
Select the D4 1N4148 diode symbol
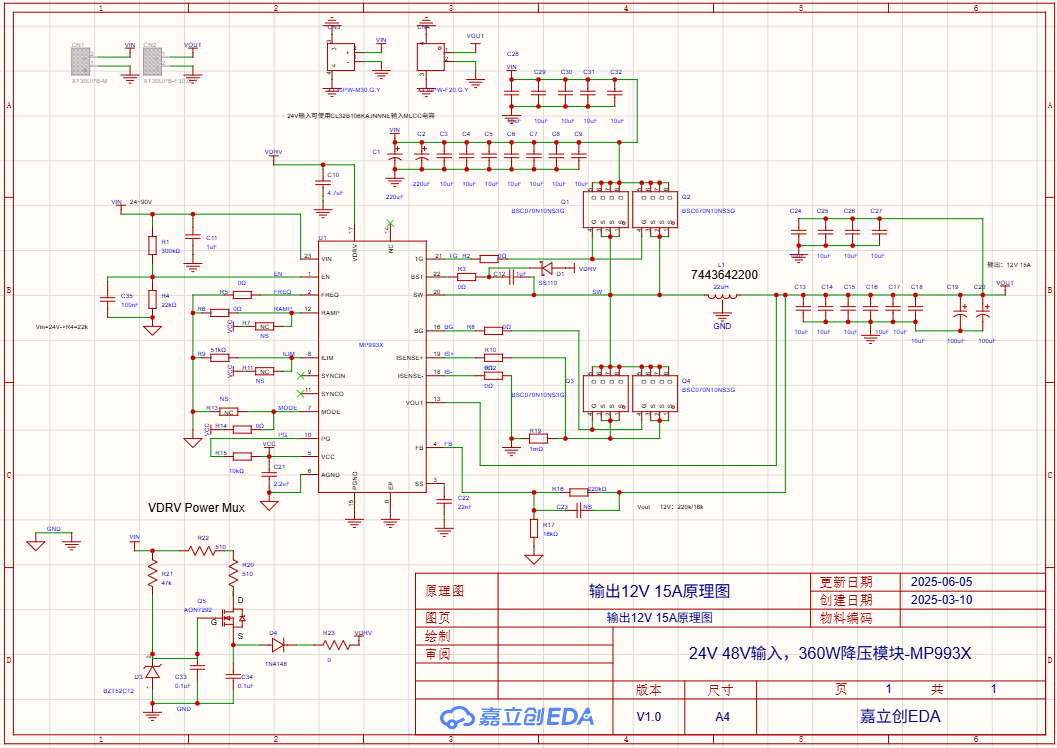278,645
